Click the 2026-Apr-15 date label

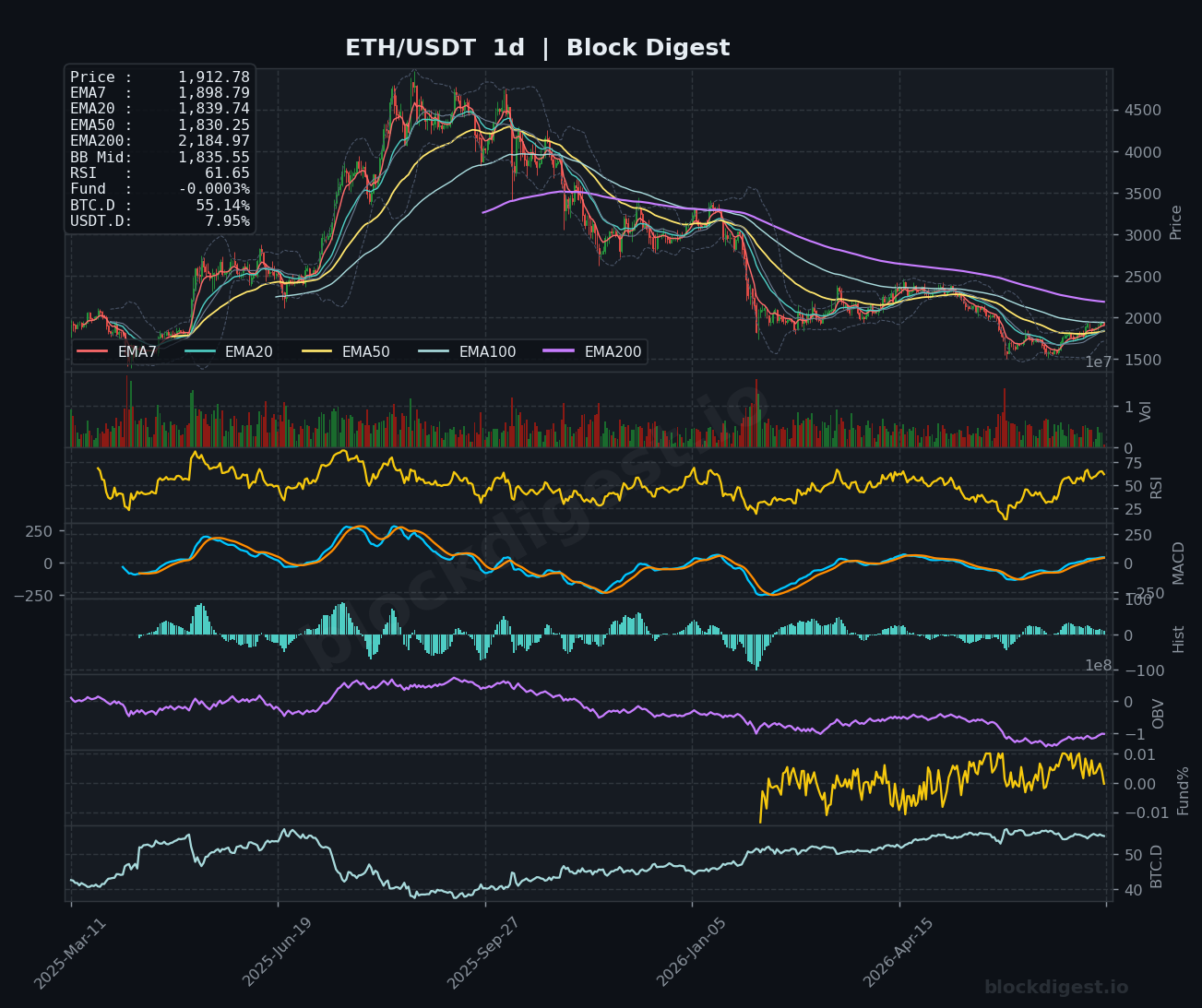[899, 952]
